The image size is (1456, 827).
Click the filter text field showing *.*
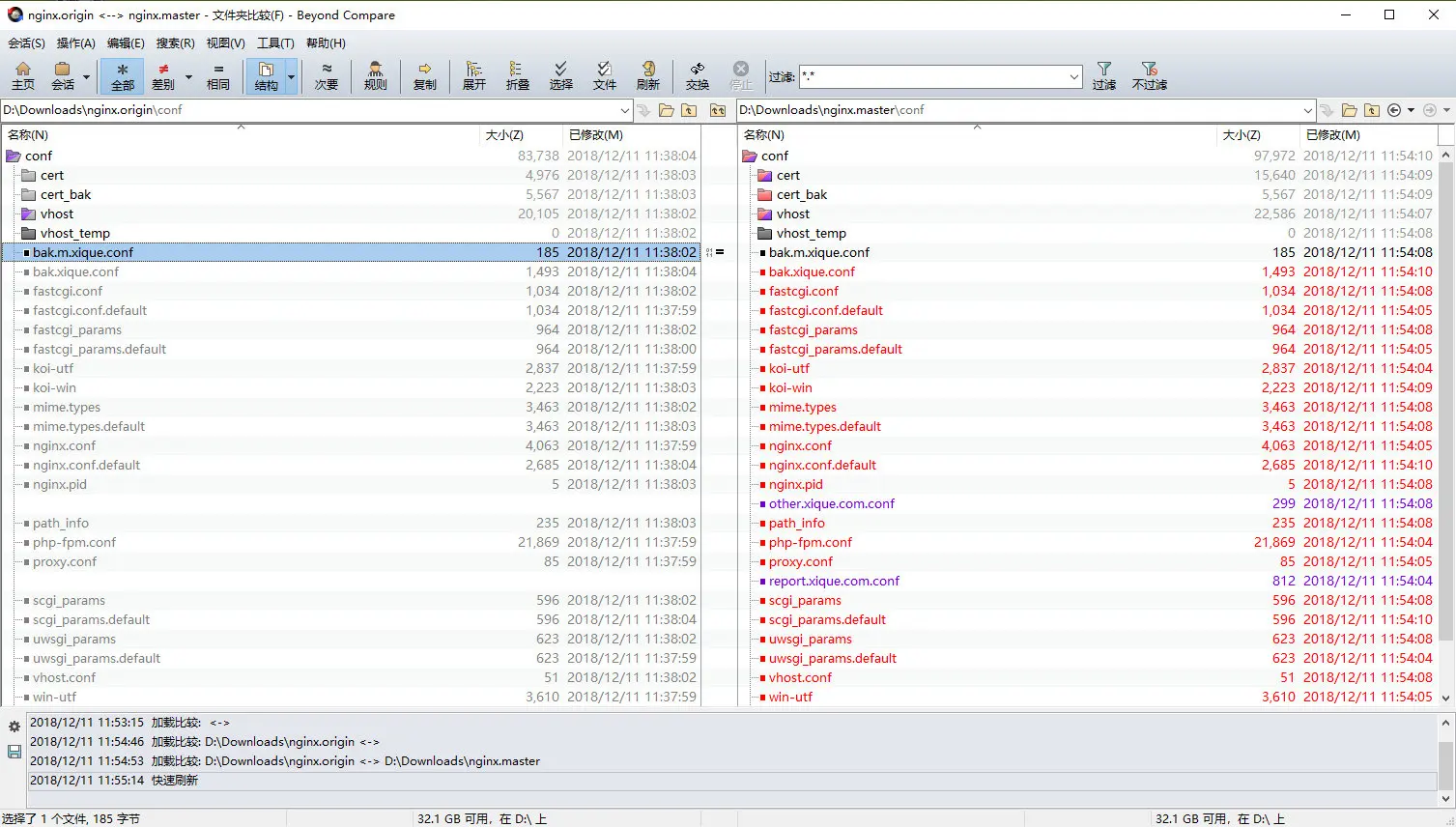[x=932, y=76]
